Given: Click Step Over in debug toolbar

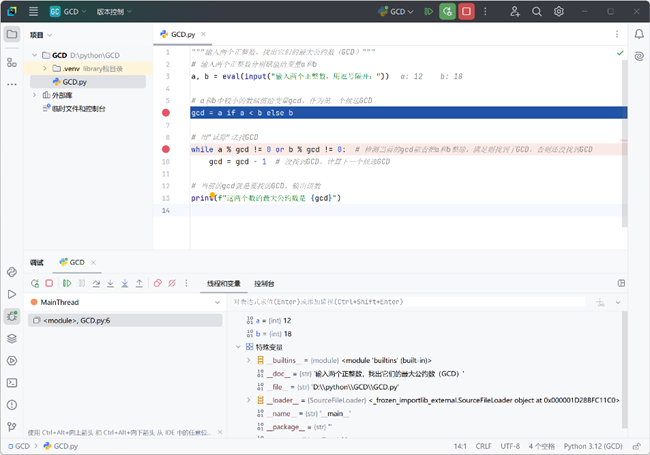Looking at the screenshot, I should [96, 283].
